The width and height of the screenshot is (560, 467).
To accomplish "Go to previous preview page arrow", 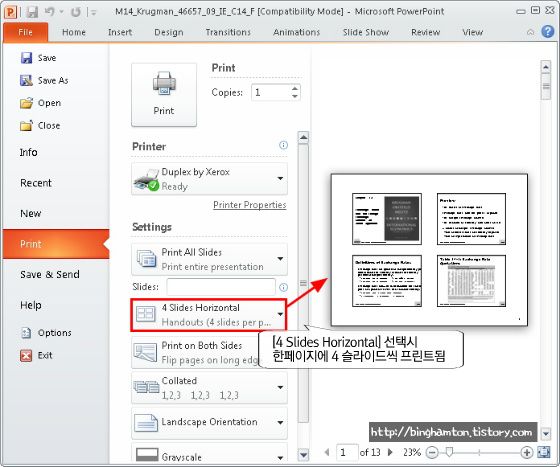I will tap(327, 452).
